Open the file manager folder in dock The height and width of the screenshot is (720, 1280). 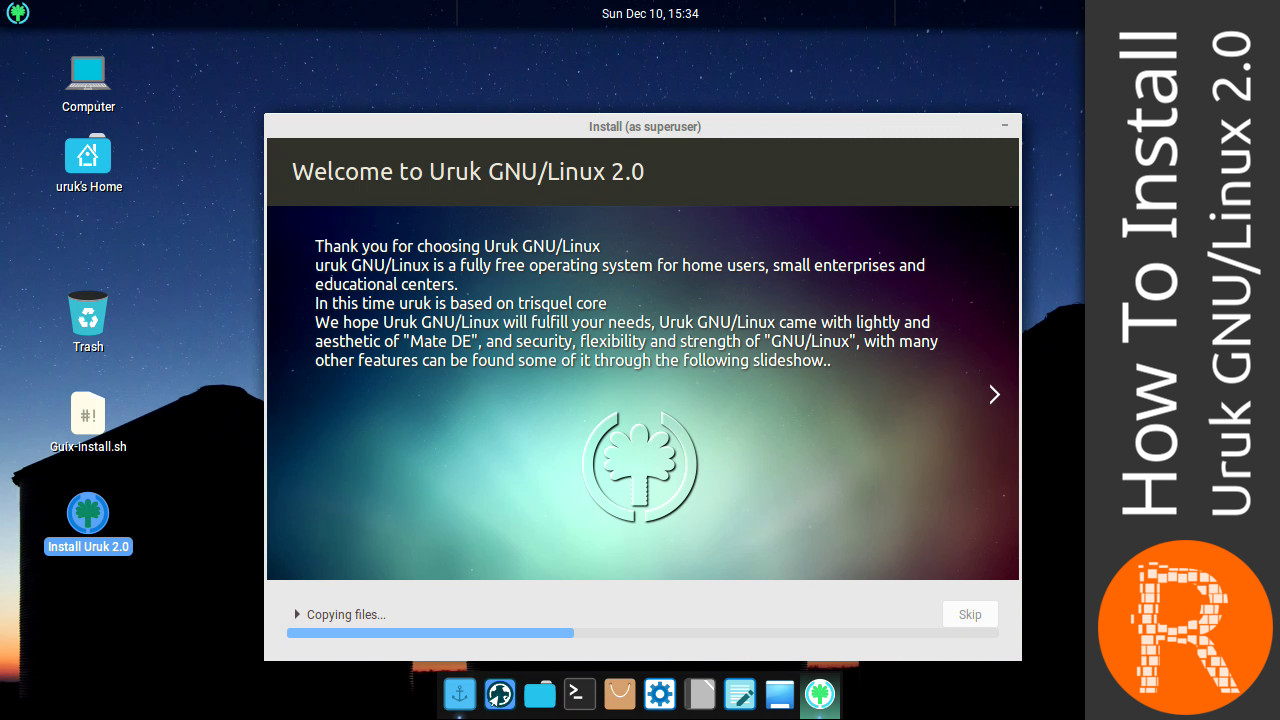(x=540, y=693)
